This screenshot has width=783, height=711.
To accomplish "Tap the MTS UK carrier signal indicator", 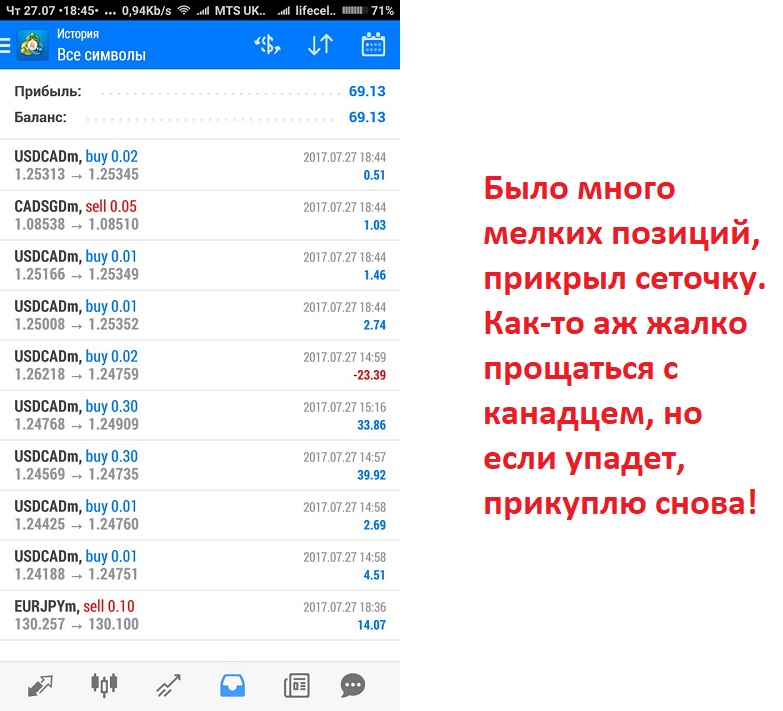I will tap(231, 10).
